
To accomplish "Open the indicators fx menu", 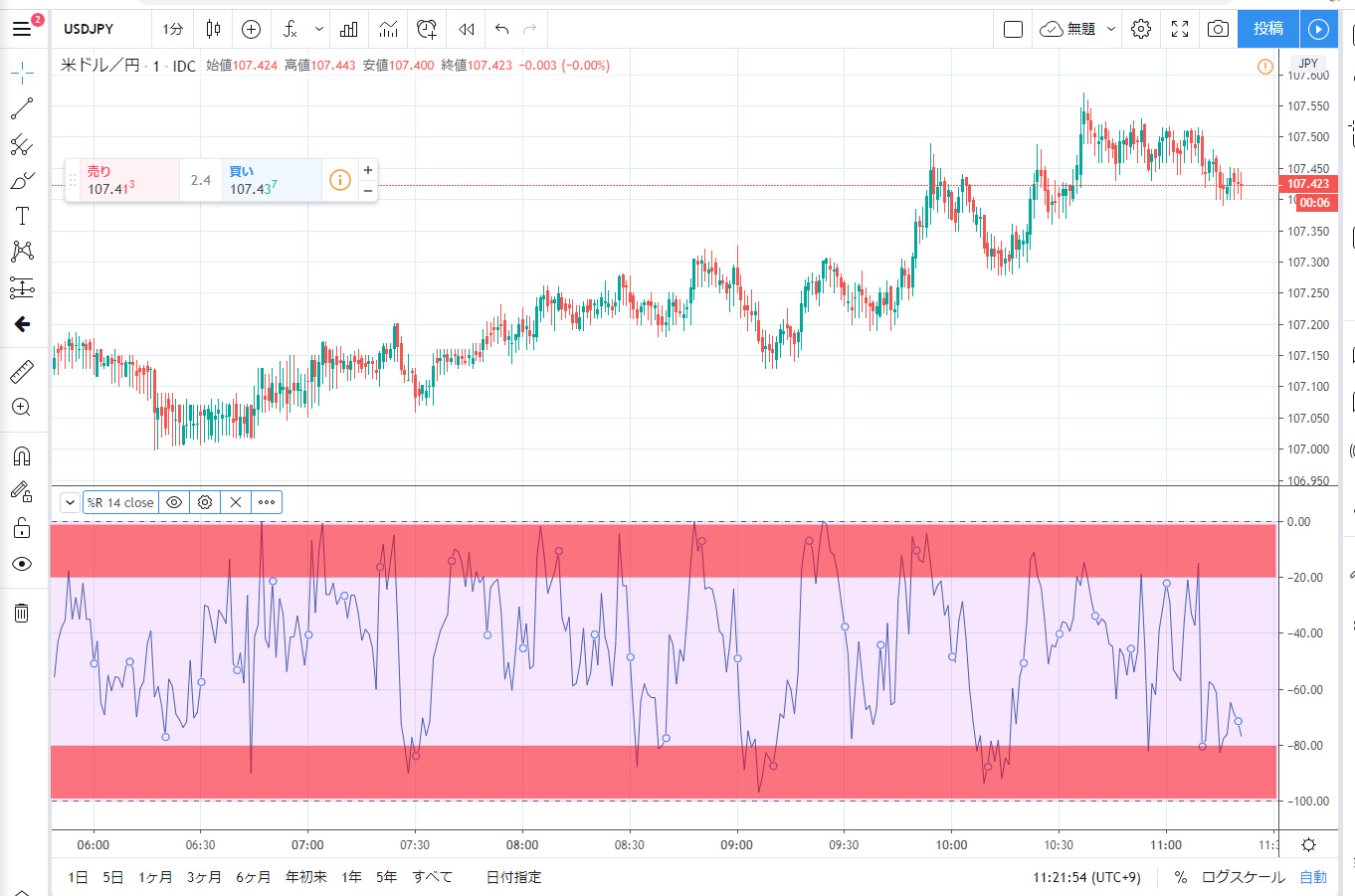I will pyautogui.click(x=290, y=29).
